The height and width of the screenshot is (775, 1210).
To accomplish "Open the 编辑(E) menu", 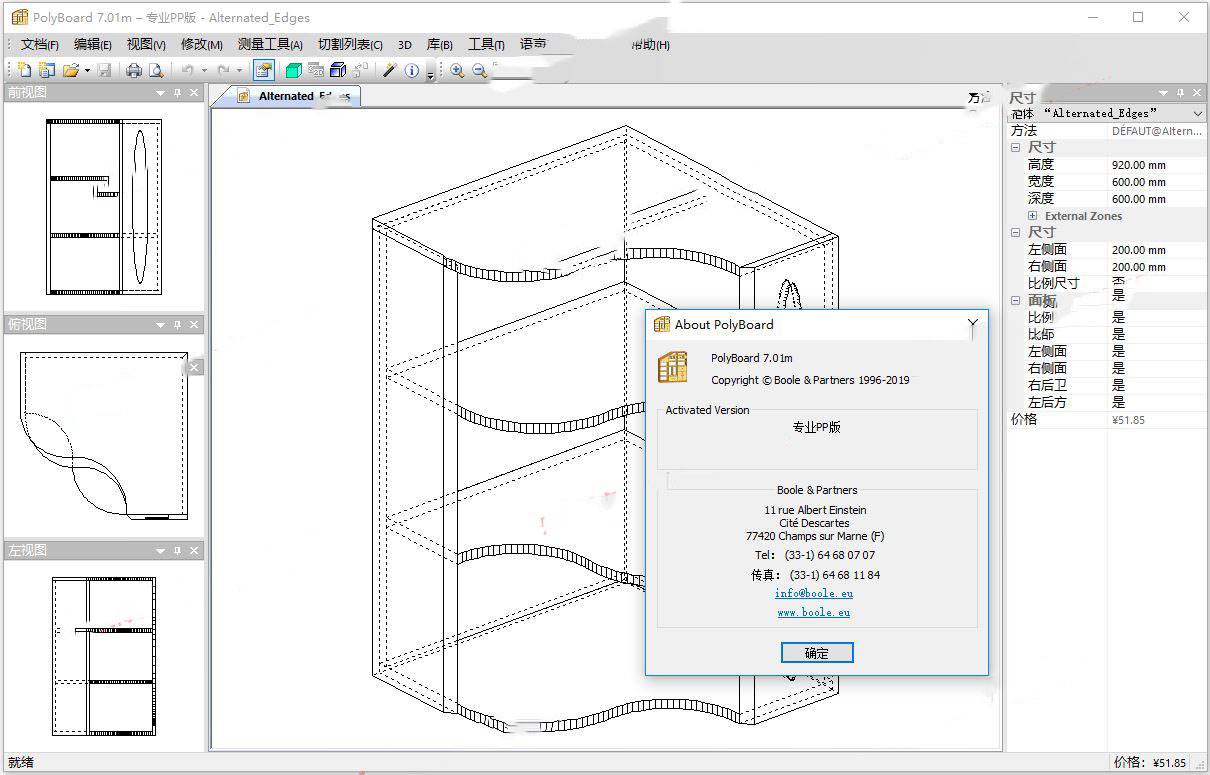I will tap(93, 44).
